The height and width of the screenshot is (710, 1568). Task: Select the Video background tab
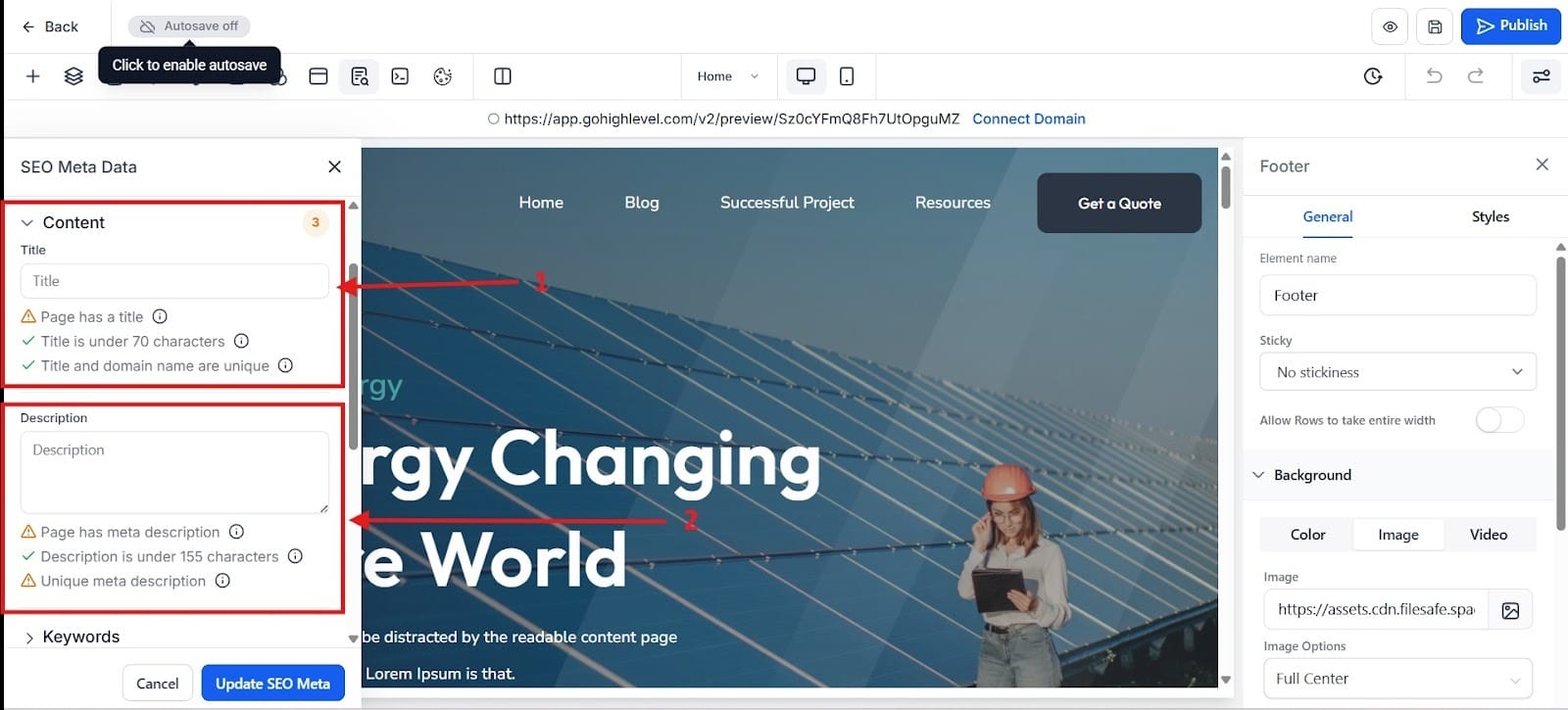tap(1488, 535)
